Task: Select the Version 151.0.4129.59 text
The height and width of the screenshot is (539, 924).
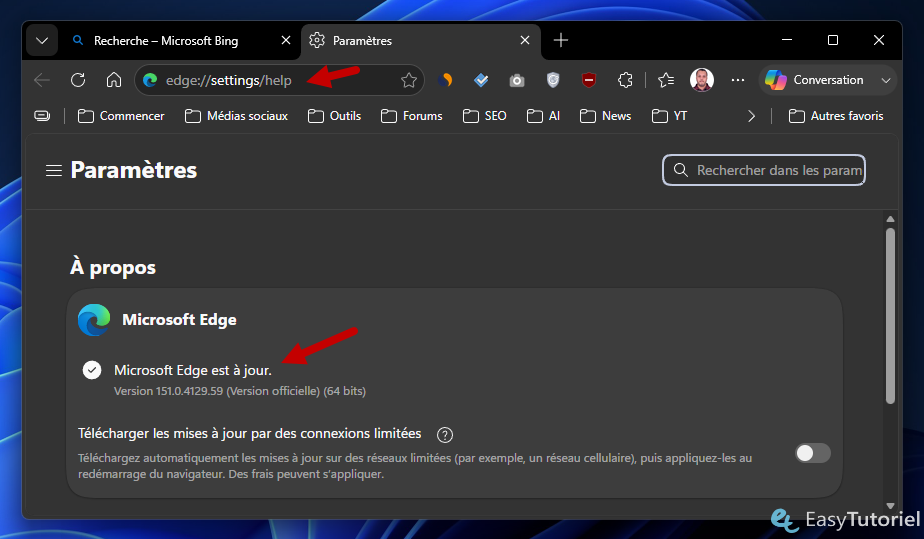Action: coord(240,391)
